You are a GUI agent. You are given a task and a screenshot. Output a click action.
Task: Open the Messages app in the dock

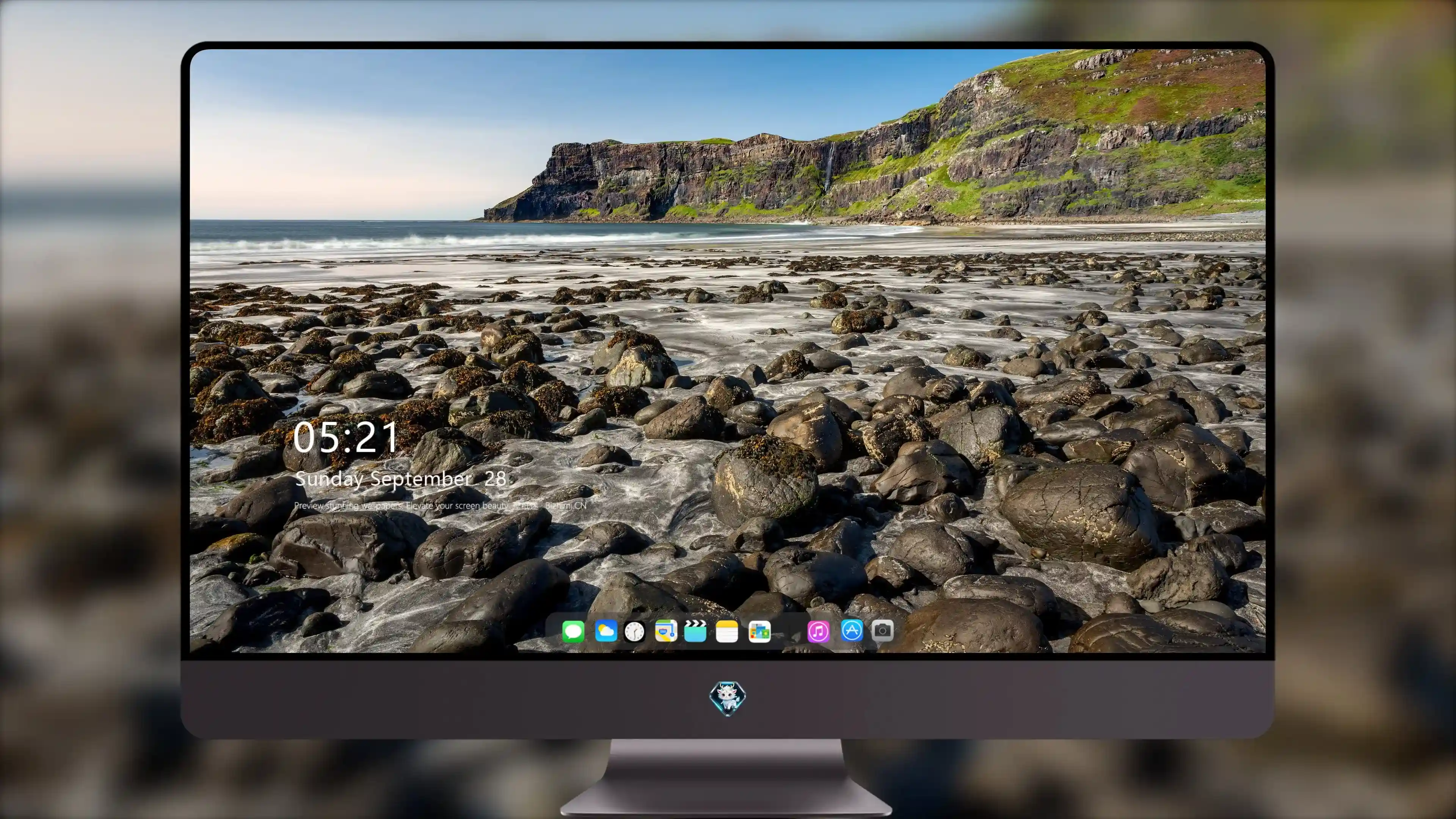(x=573, y=631)
